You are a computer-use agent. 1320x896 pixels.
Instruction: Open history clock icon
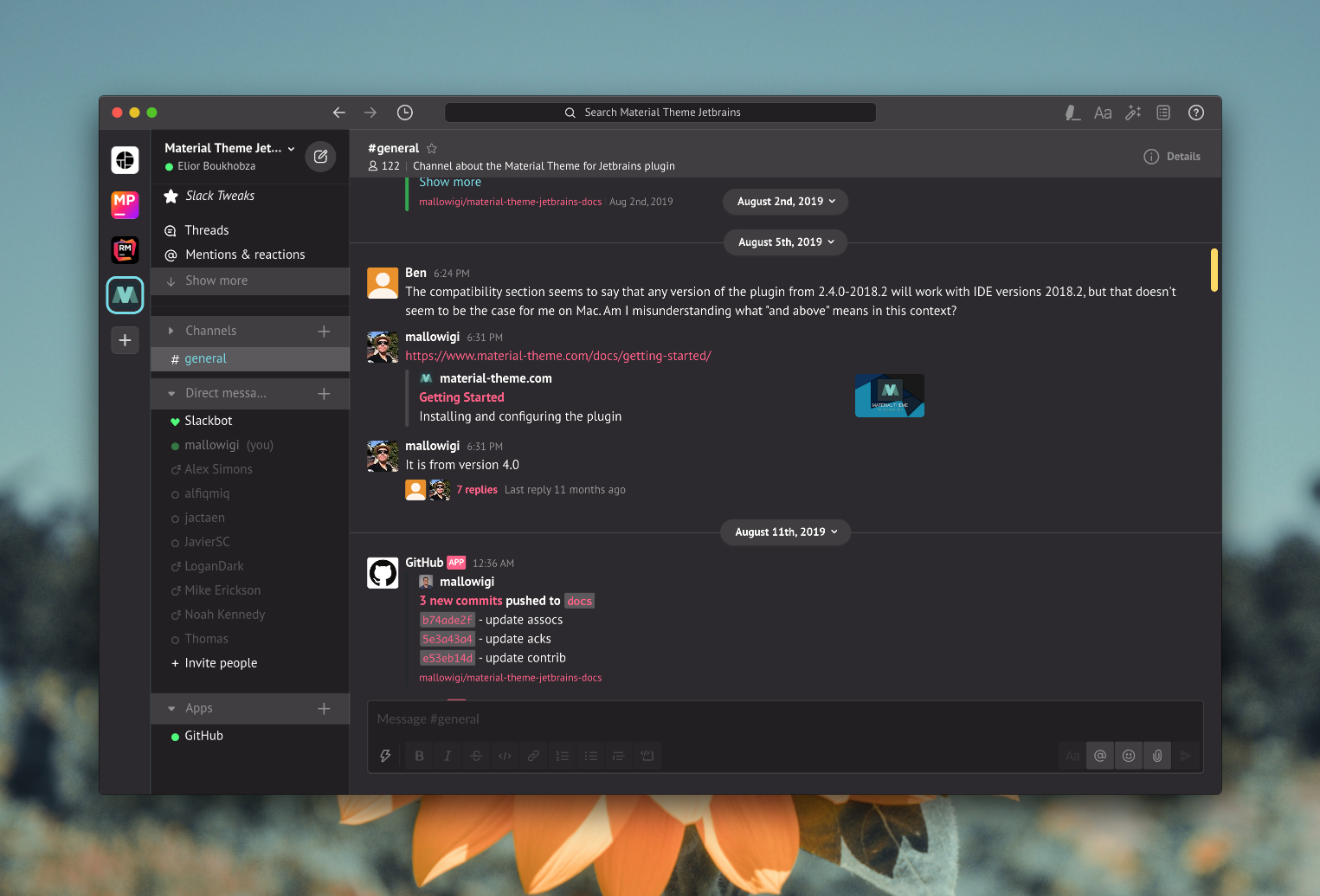[405, 113]
